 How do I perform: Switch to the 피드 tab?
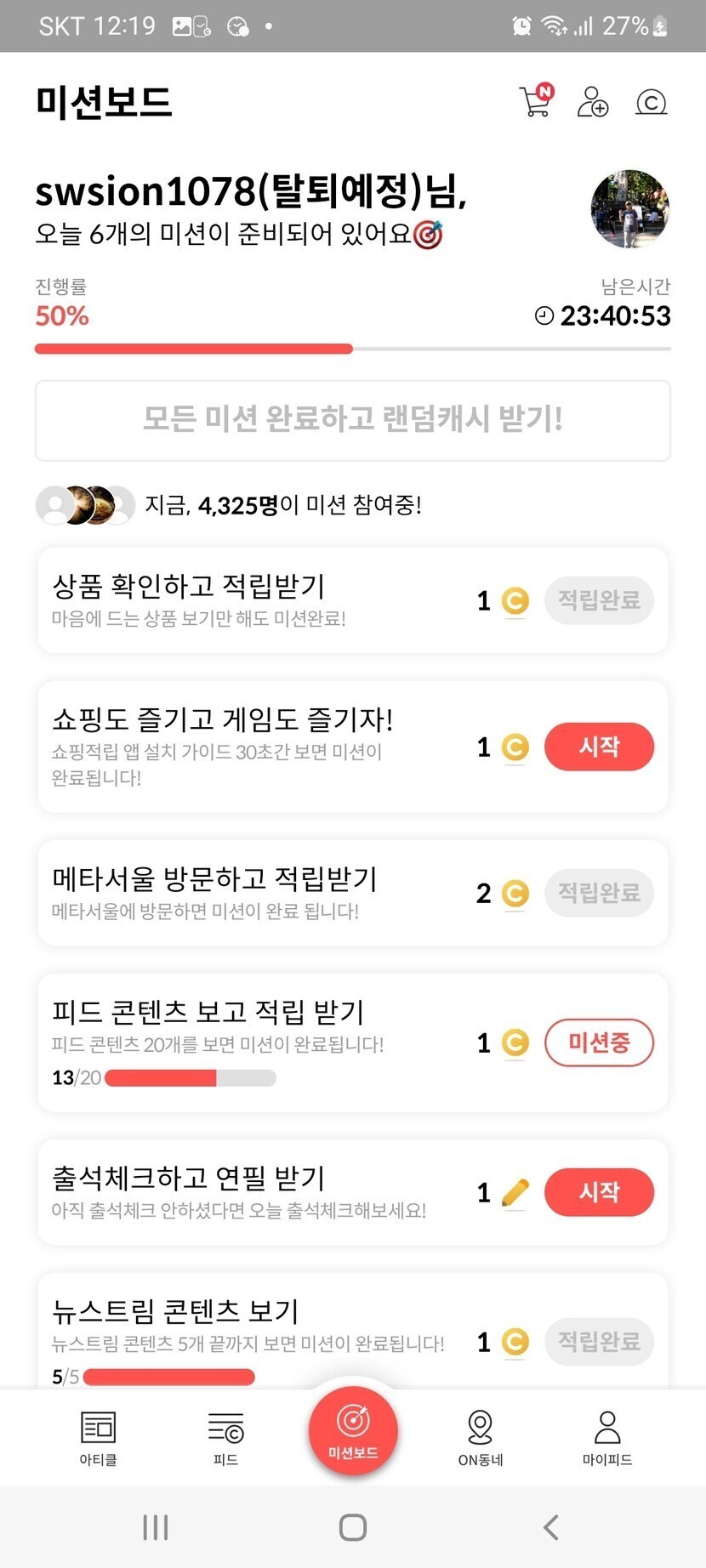tap(225, 1437)
